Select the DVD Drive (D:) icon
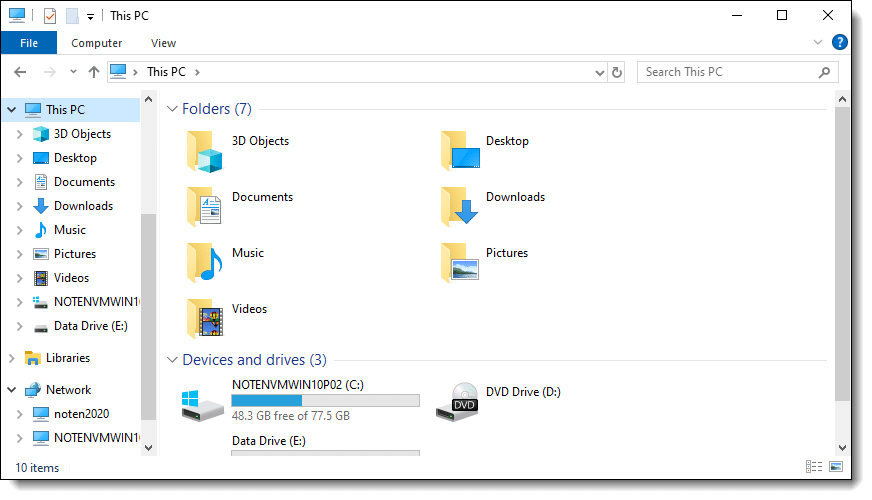872x500 pixels. (x=457, y=402)
